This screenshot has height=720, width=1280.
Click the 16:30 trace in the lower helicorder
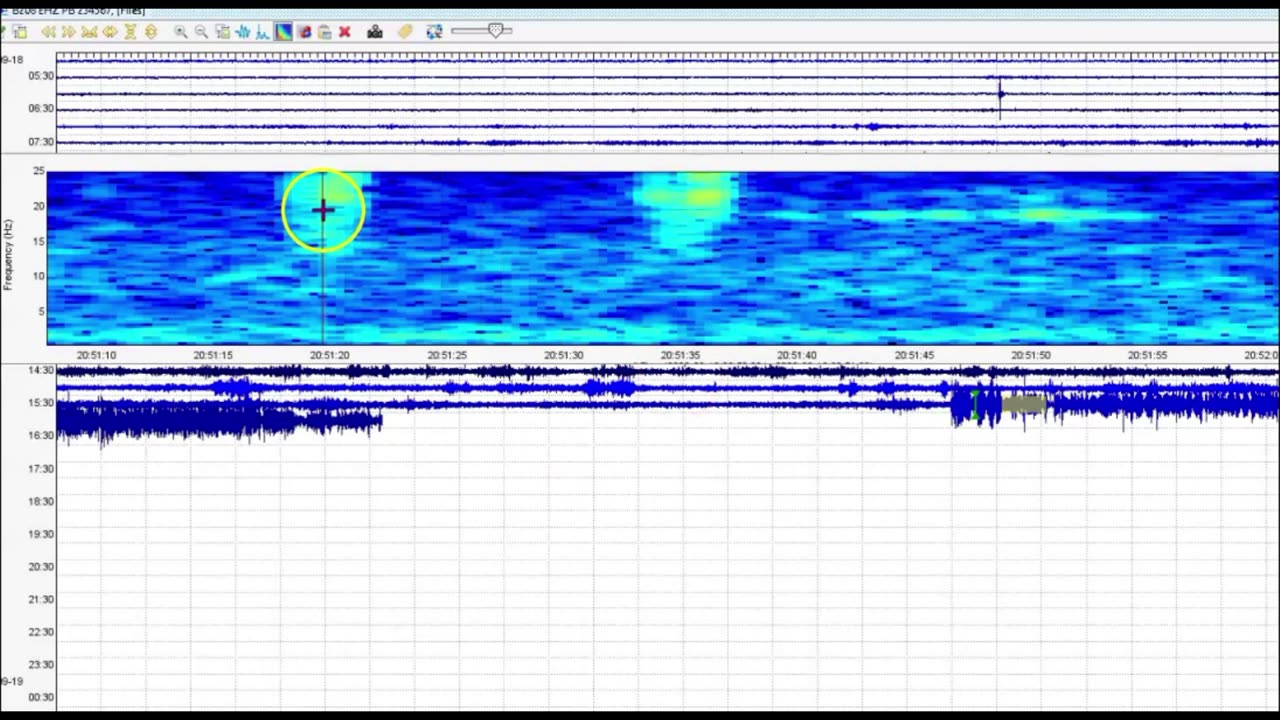(218, 422)
